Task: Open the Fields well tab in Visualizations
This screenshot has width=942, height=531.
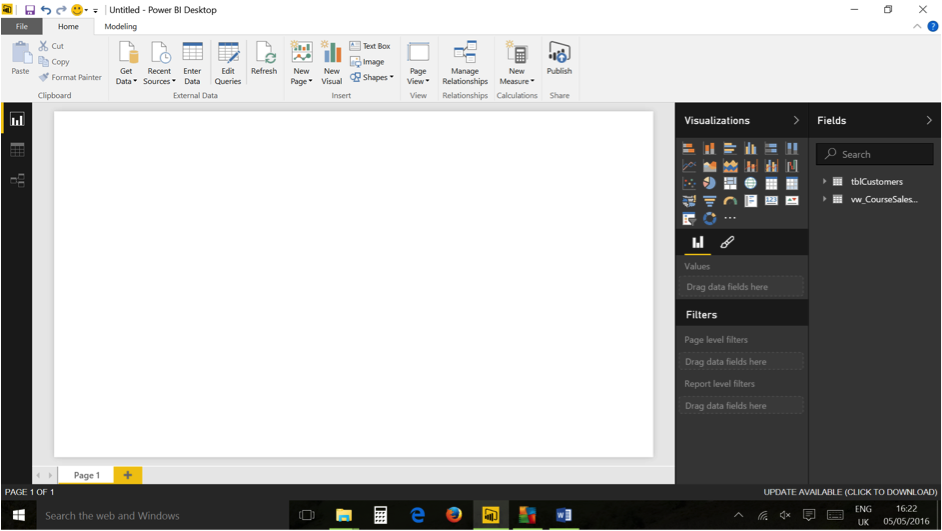Action: (x=697, y=242)
